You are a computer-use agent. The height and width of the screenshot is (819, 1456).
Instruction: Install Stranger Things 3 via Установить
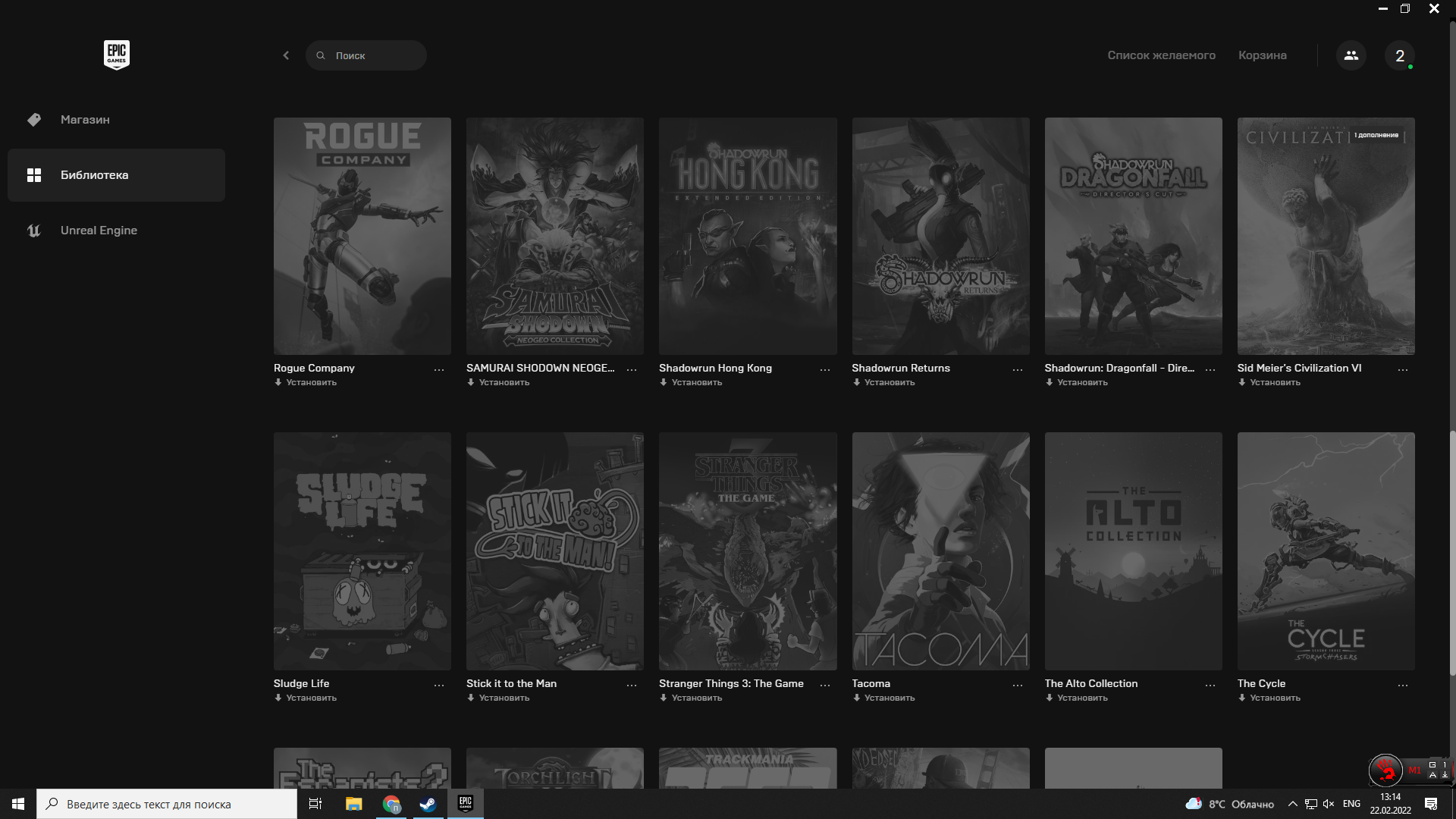point(691,698)
